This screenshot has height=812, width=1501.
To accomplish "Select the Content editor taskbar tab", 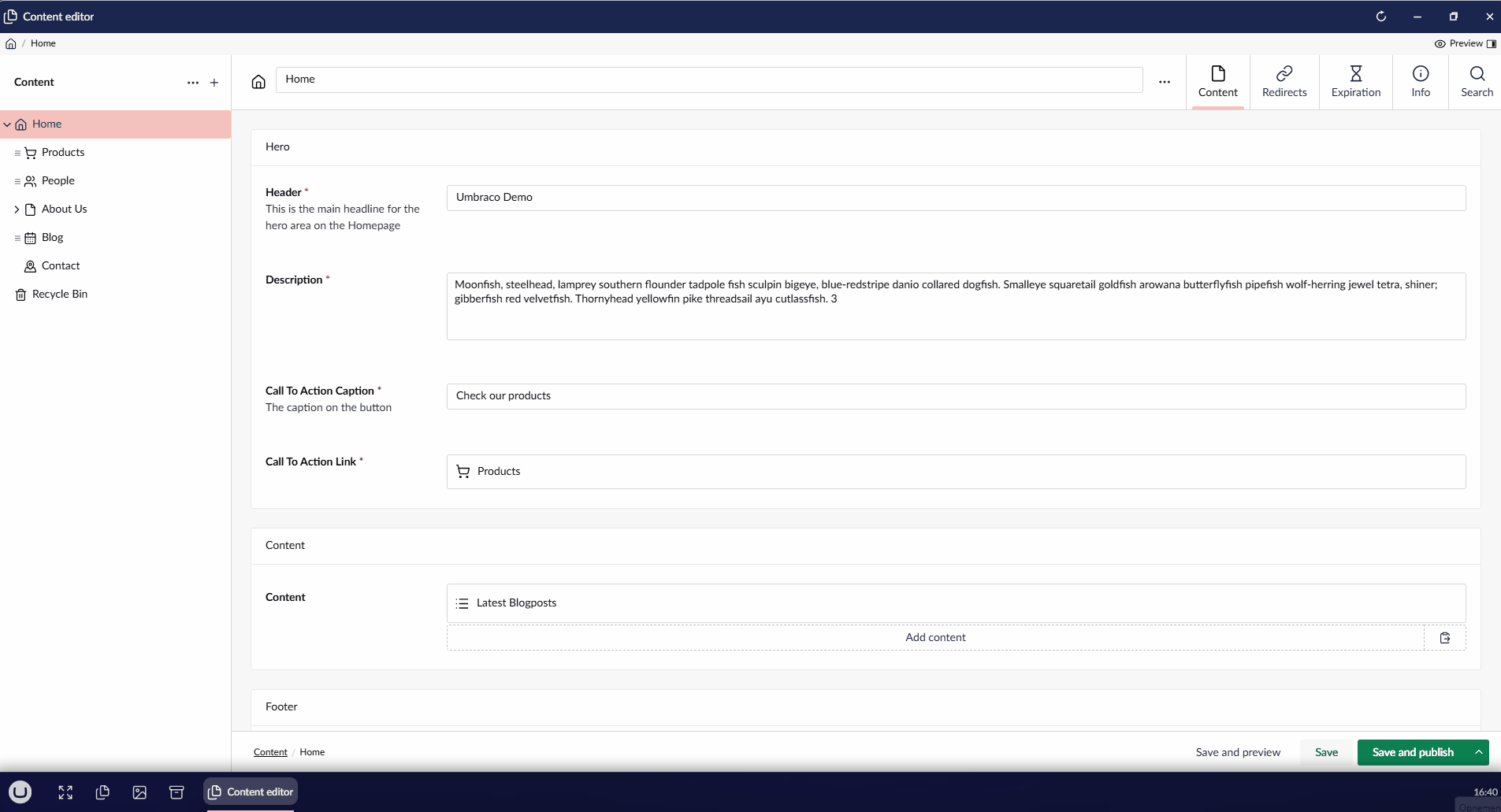I will tap(251, 792).
